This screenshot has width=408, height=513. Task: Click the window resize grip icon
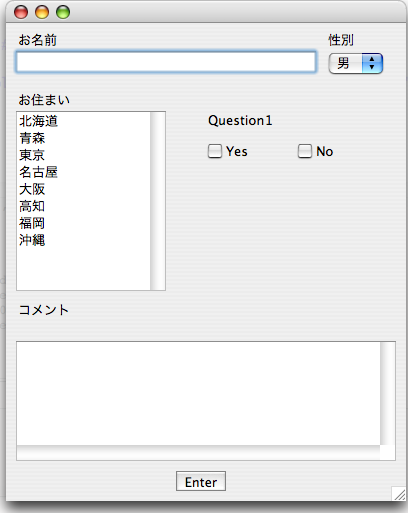[399, 494]
